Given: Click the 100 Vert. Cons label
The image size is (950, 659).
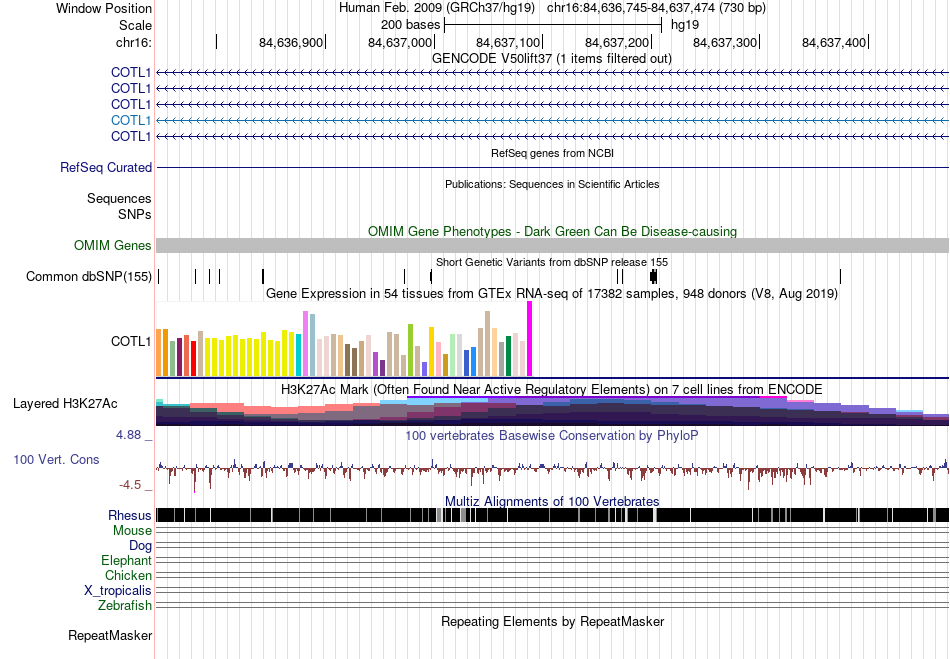Looking at the screenshot, I should [56, 460].
